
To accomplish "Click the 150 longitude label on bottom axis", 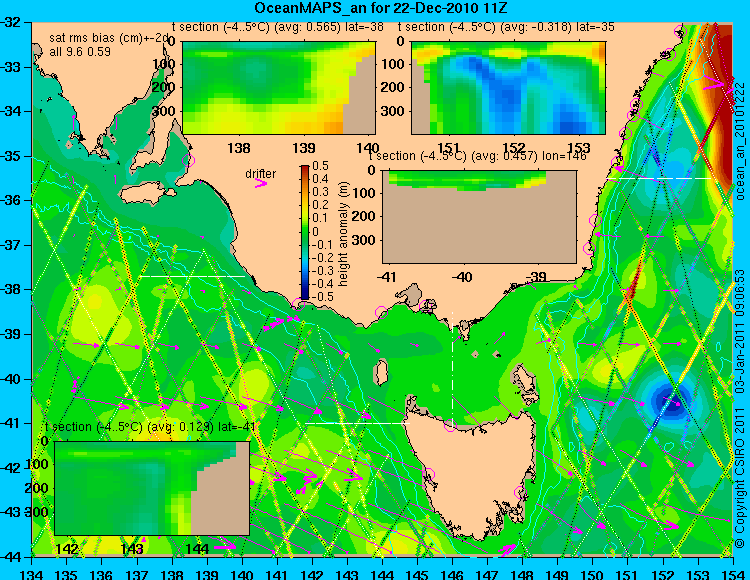I will [592, 574].
